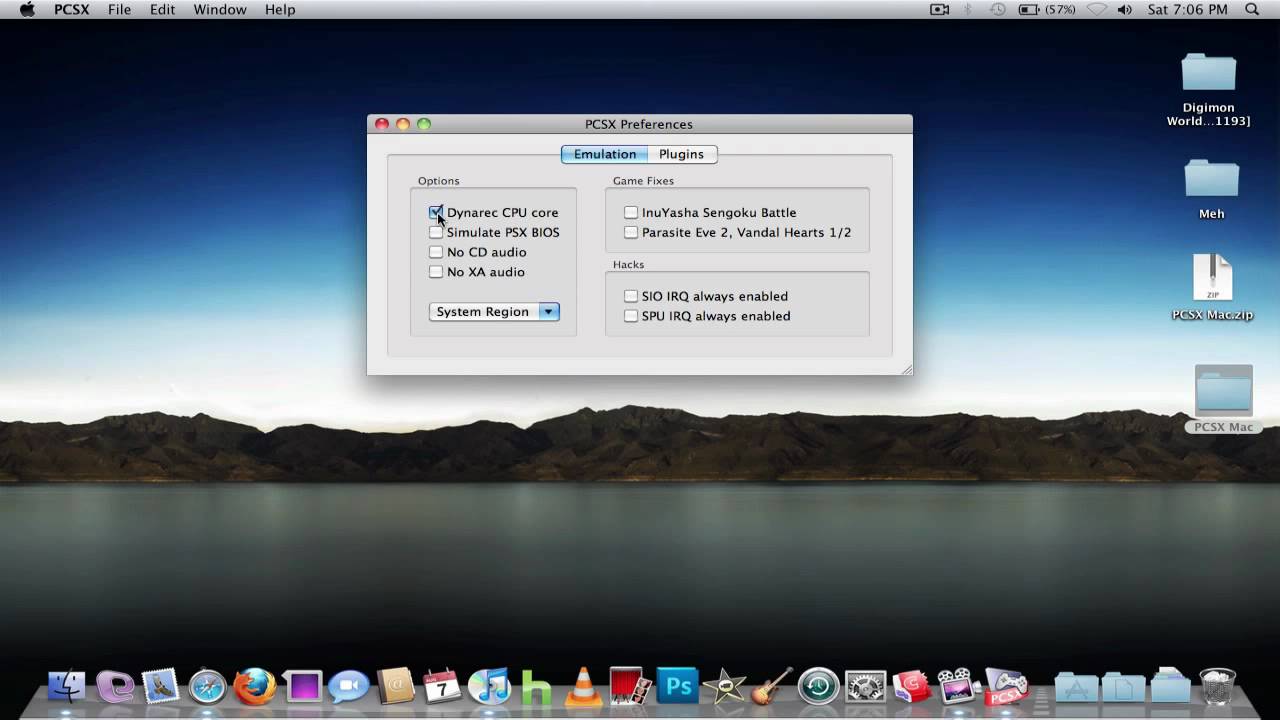
Task: Click the preferences window resize grip
Action: [x=906, y=369]
